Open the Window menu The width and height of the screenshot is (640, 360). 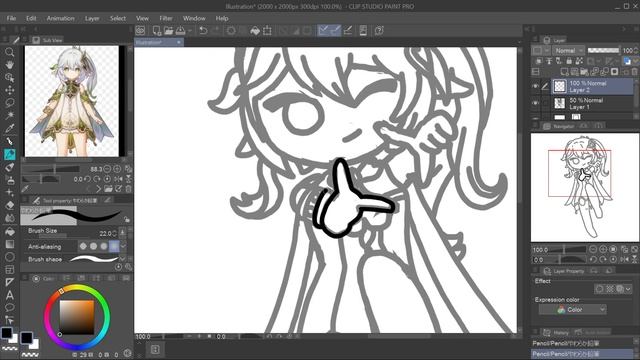coord(194,18)
